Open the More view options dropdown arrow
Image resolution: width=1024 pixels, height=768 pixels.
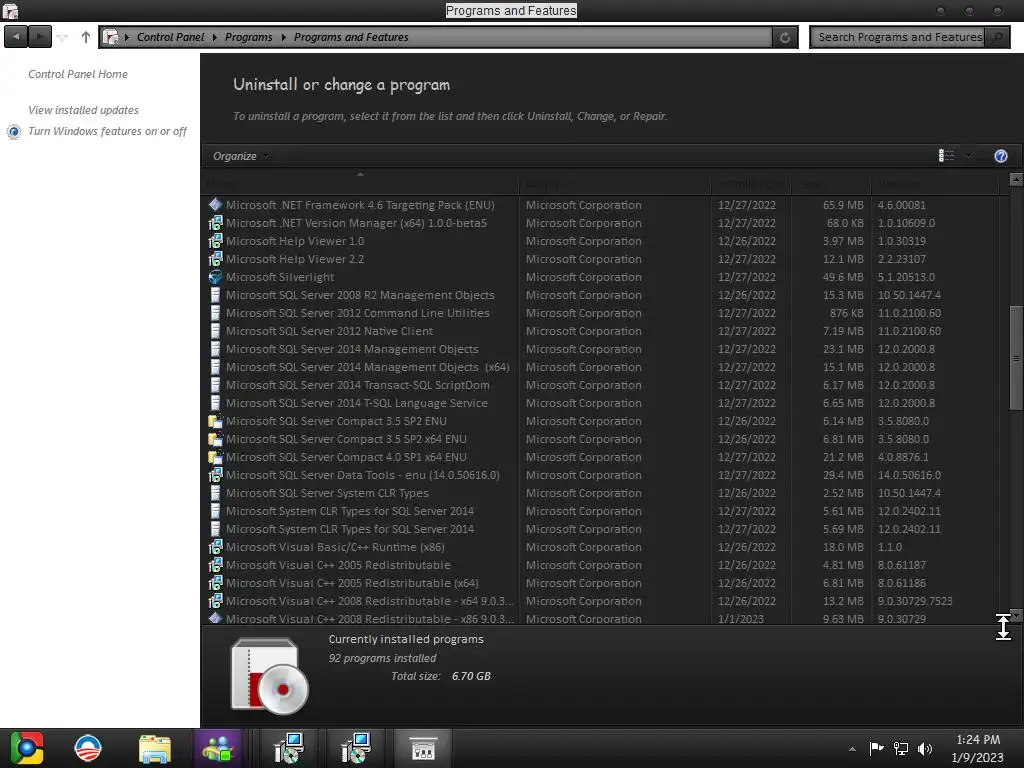968,156
